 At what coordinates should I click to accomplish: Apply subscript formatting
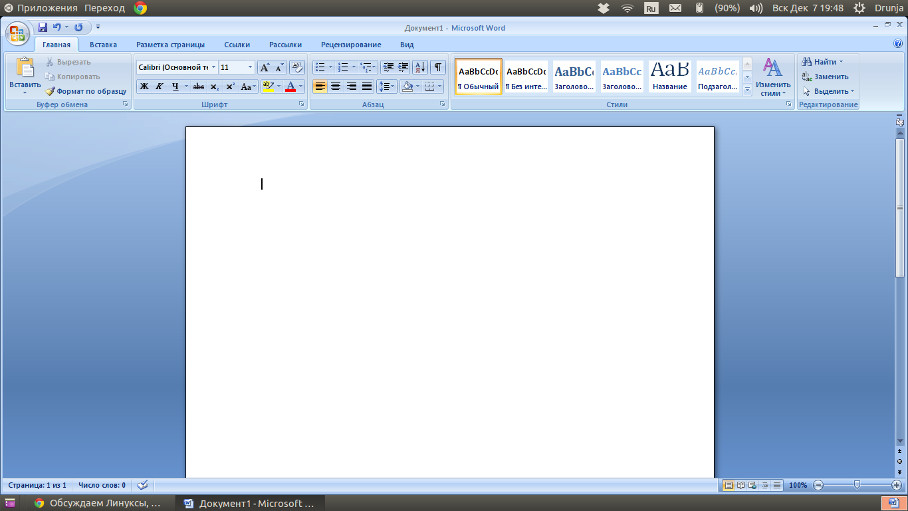(214, 86)
